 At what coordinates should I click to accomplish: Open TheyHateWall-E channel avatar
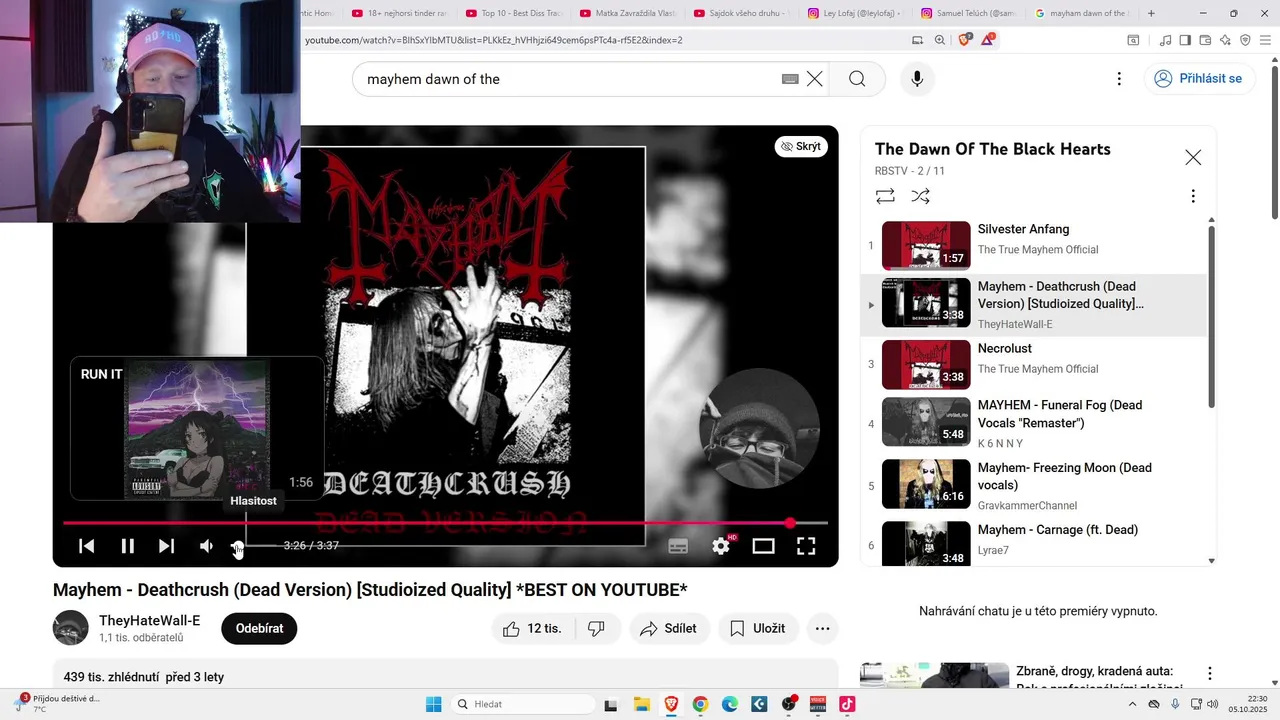71,628
